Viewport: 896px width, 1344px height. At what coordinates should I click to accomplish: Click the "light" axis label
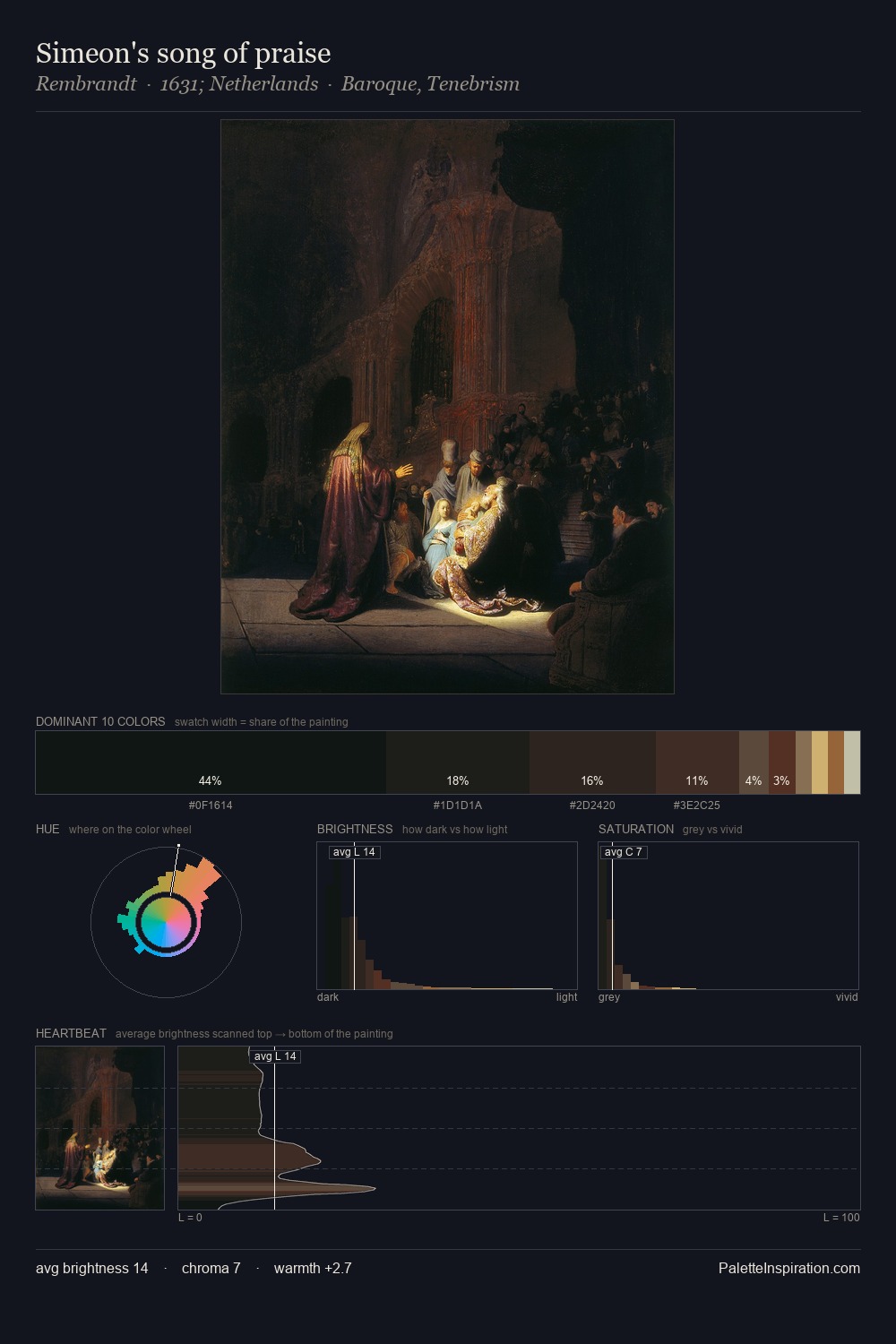click(566, 997)
